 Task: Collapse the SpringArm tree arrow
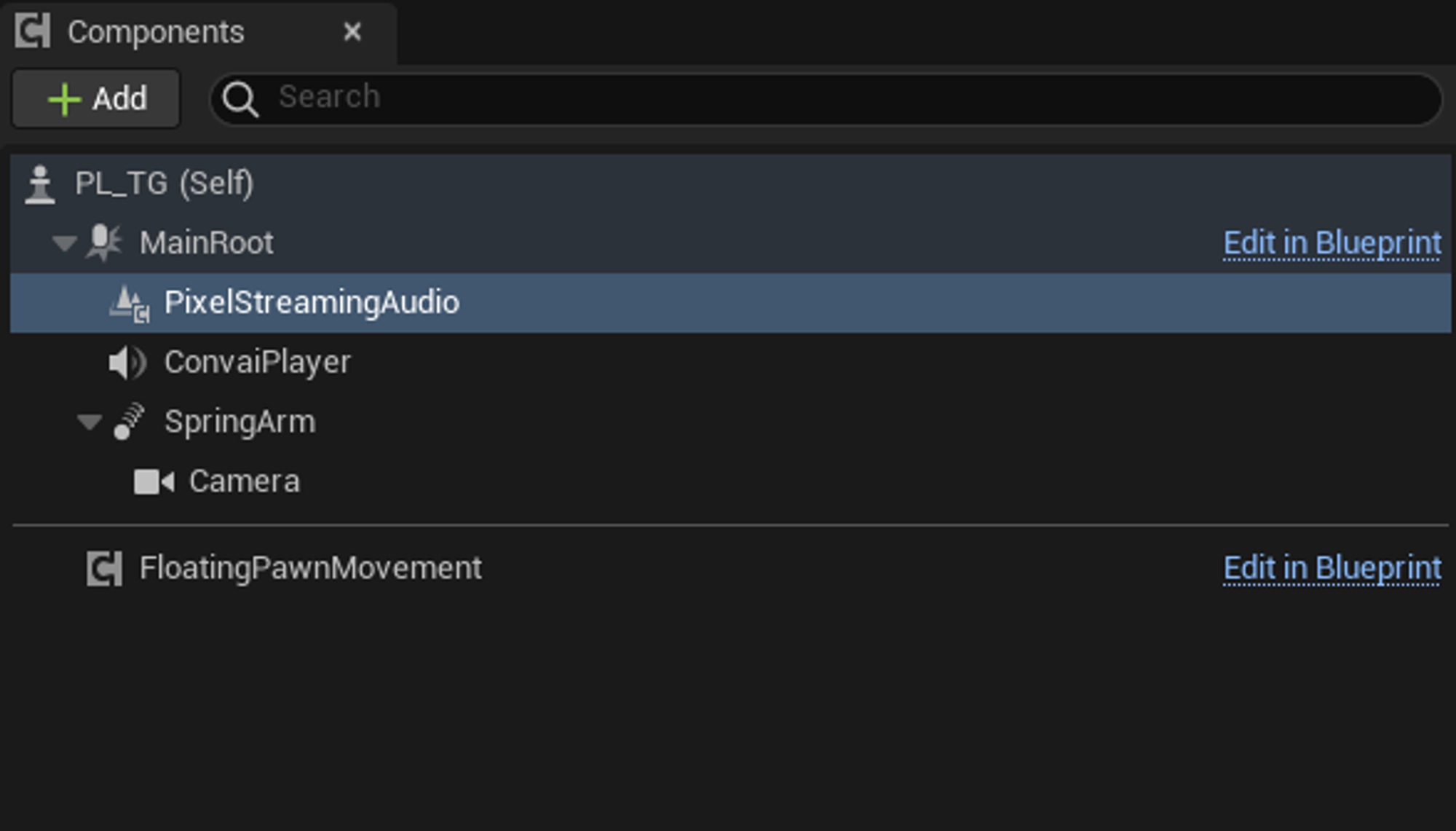(x=90, y=422)
